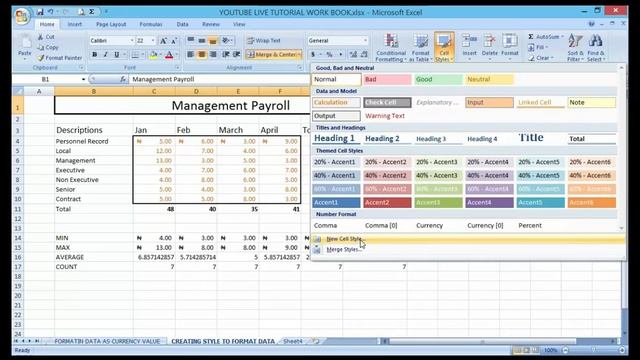Click the Cell Styles button
Viewport: 640px width, 360px height.
coord(444,48)
